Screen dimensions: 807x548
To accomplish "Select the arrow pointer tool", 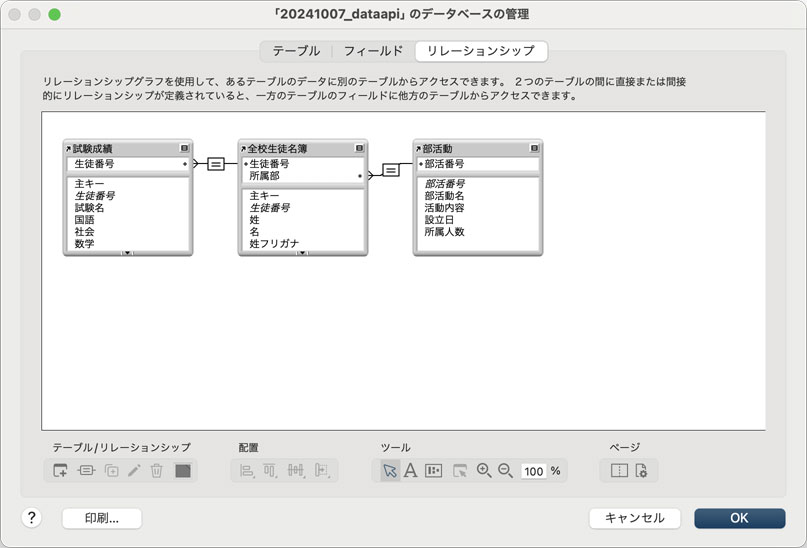I will point(390,470).
